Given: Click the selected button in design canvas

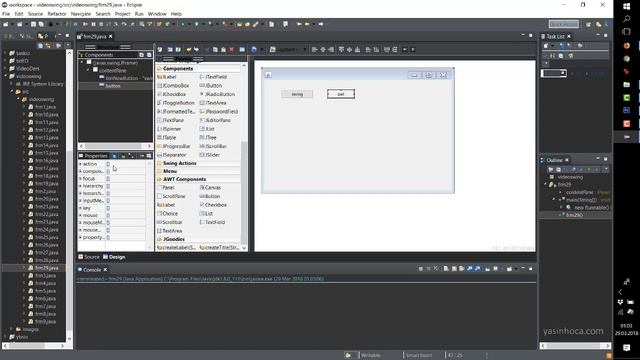Looking at the screenshot, I should [x=341, y=94].
